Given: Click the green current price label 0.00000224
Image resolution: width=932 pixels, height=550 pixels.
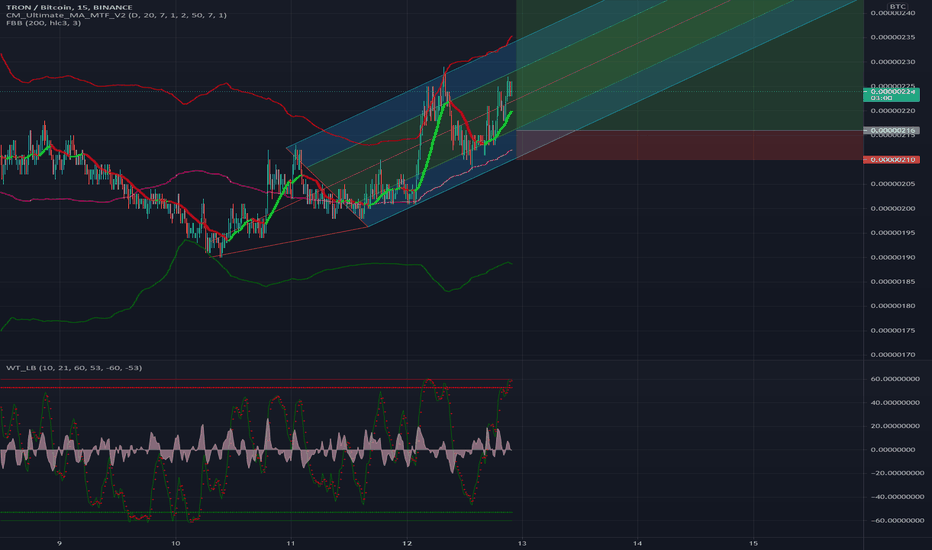Looking at the screenshot, I should click(891, 94).
